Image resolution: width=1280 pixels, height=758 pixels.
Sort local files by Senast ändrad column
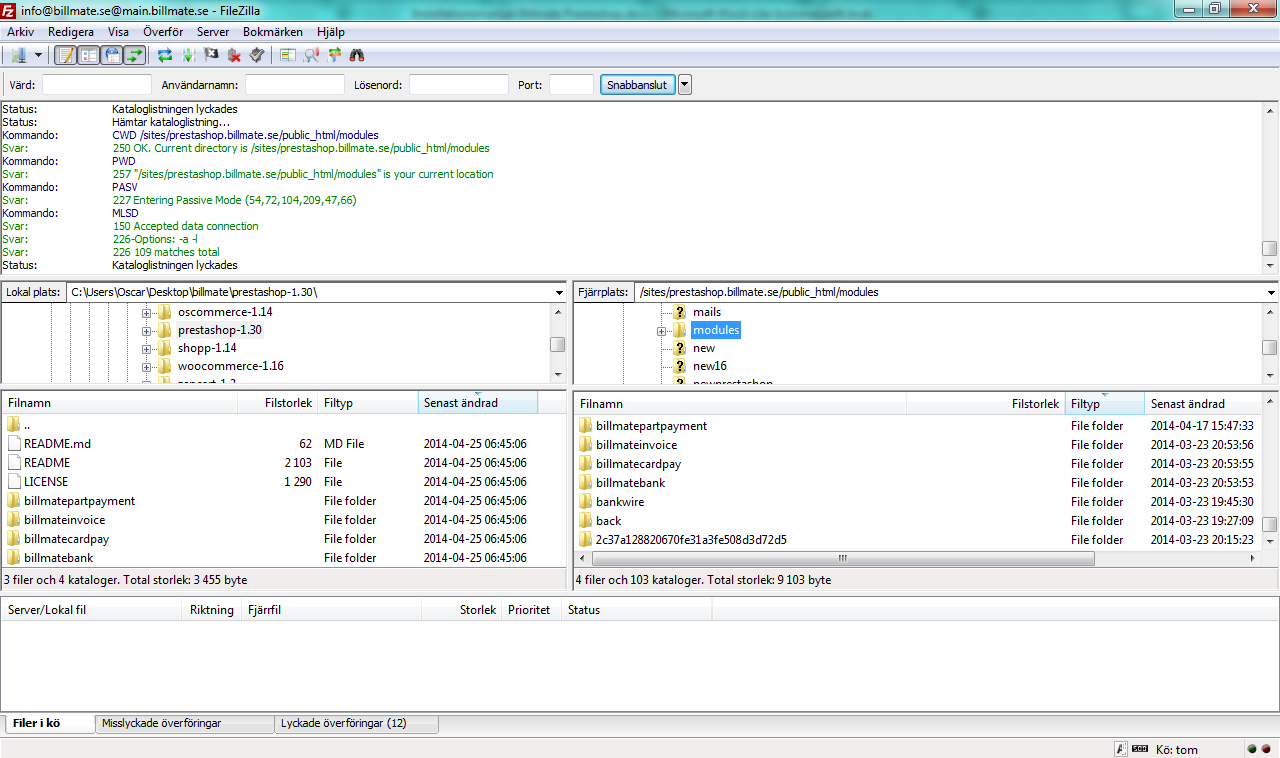(478, 403)
